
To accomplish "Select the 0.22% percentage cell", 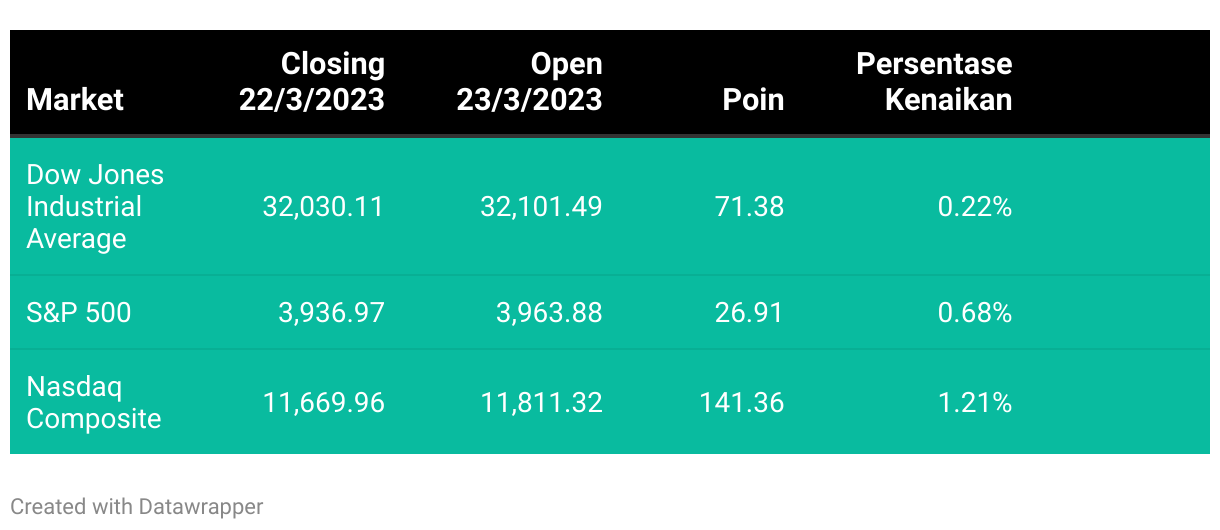I will (975, 207).
